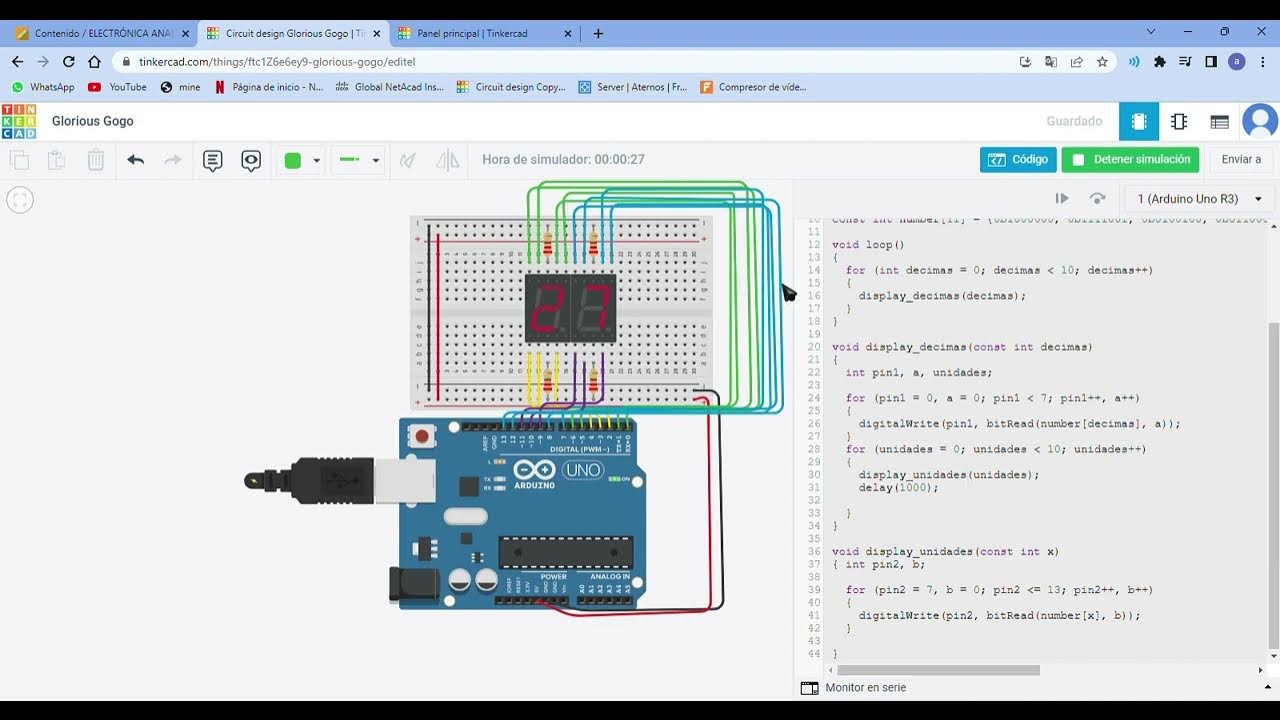The height and width of the screenshot is (720, 1280).
Task: Click the share page icon
Action: (x=1077, y=62)
